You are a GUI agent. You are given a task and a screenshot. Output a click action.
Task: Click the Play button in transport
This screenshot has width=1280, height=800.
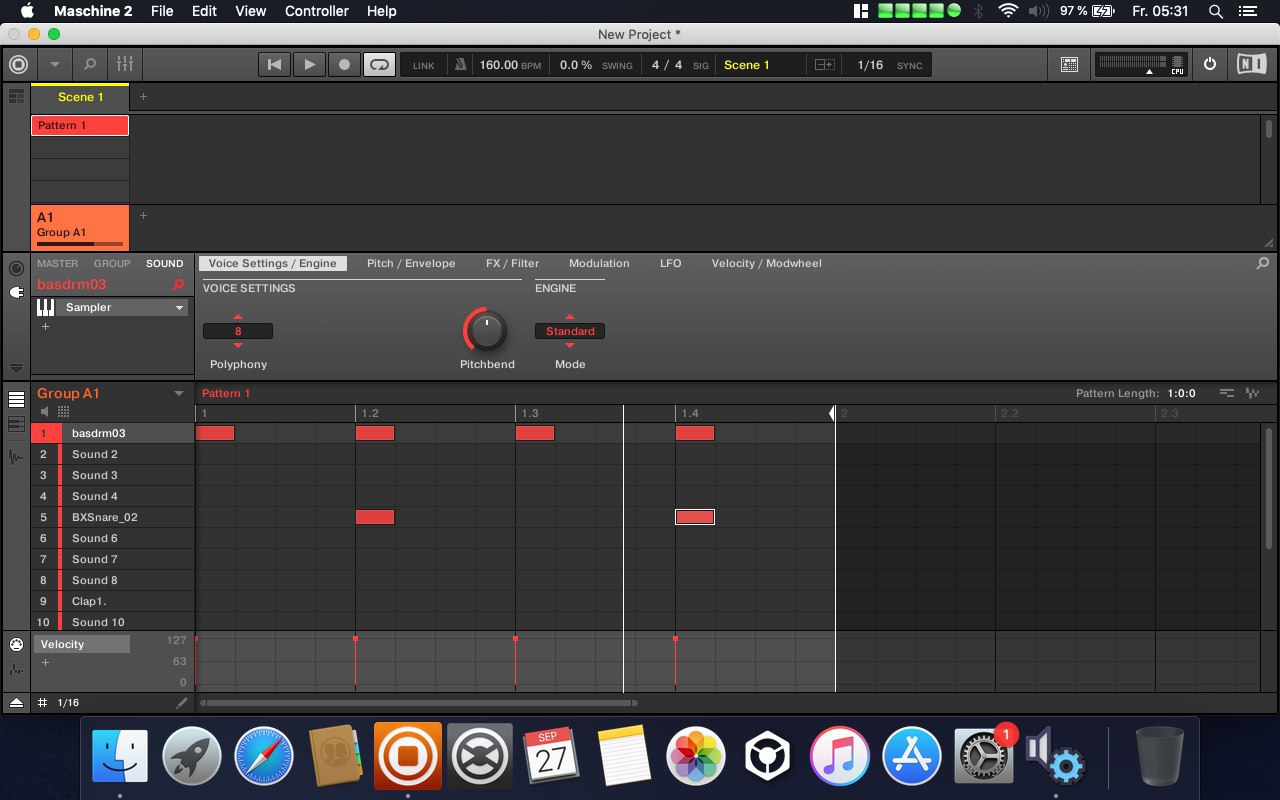coord(309,65)
